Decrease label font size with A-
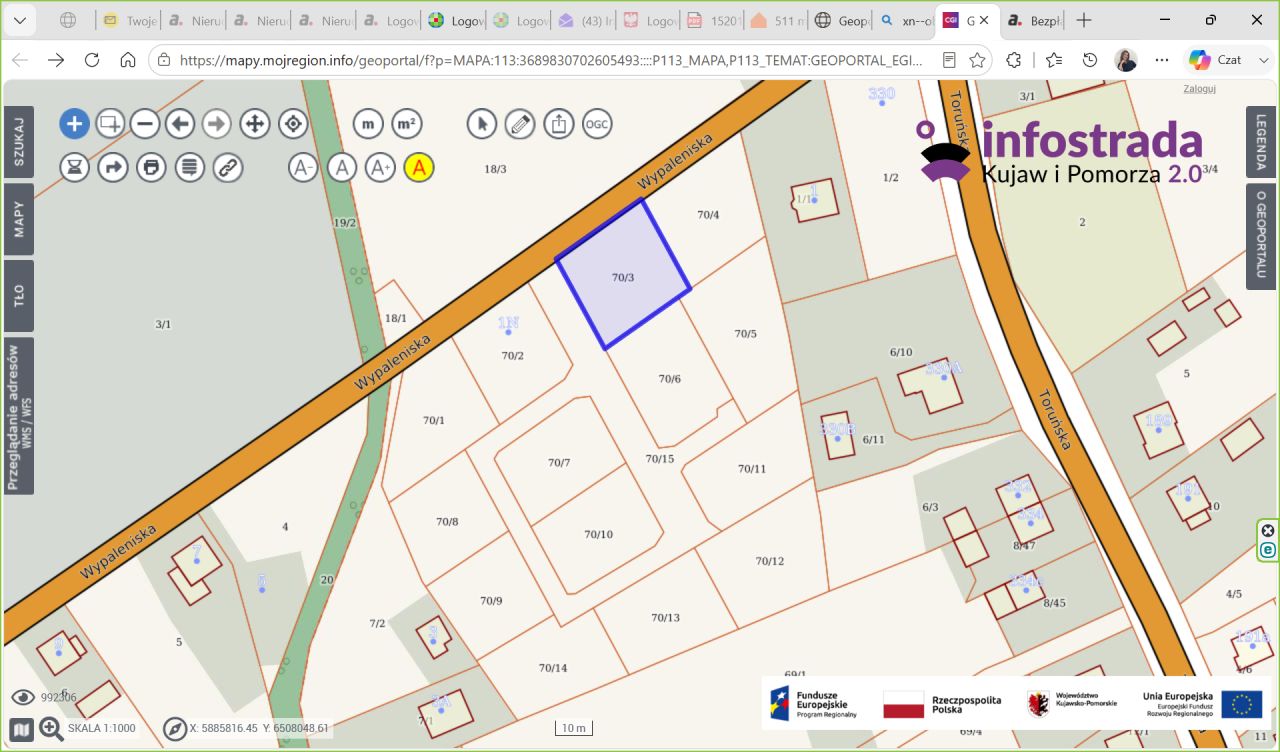Image resolution: width=1280 pixels, height=752 pixels. pos(304,167)
